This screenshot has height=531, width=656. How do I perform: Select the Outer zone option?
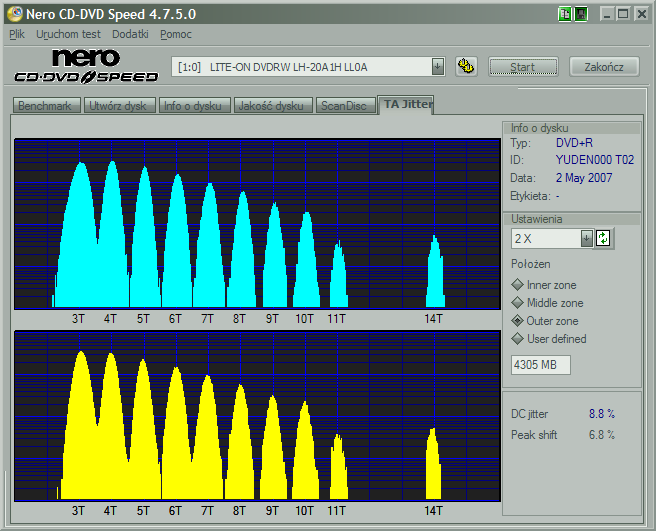545,321
